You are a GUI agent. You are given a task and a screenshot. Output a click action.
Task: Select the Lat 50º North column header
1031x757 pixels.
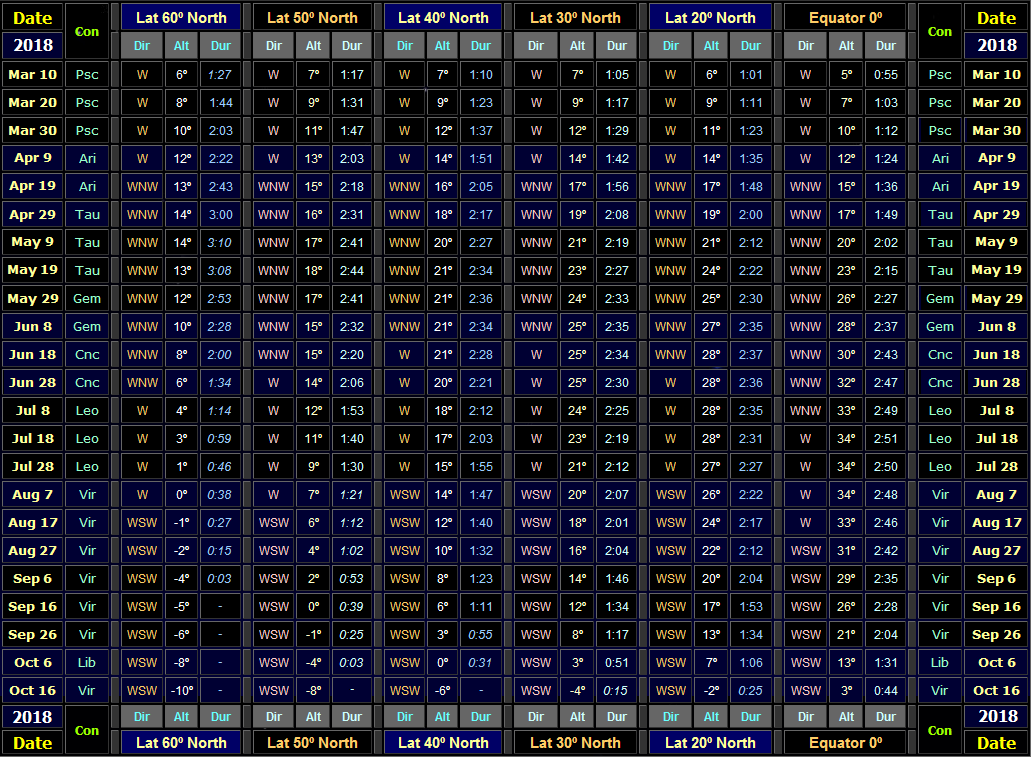point(312,17)
